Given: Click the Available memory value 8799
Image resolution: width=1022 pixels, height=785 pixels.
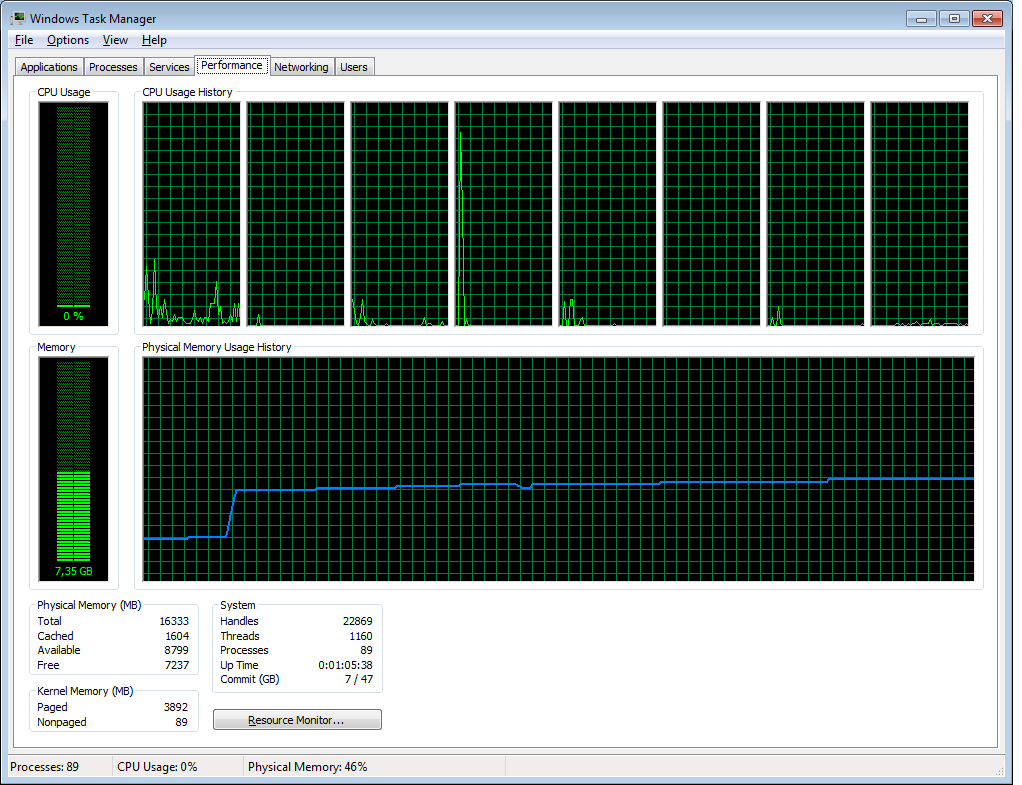Looking at the screenshot, I should click(177, 651).
